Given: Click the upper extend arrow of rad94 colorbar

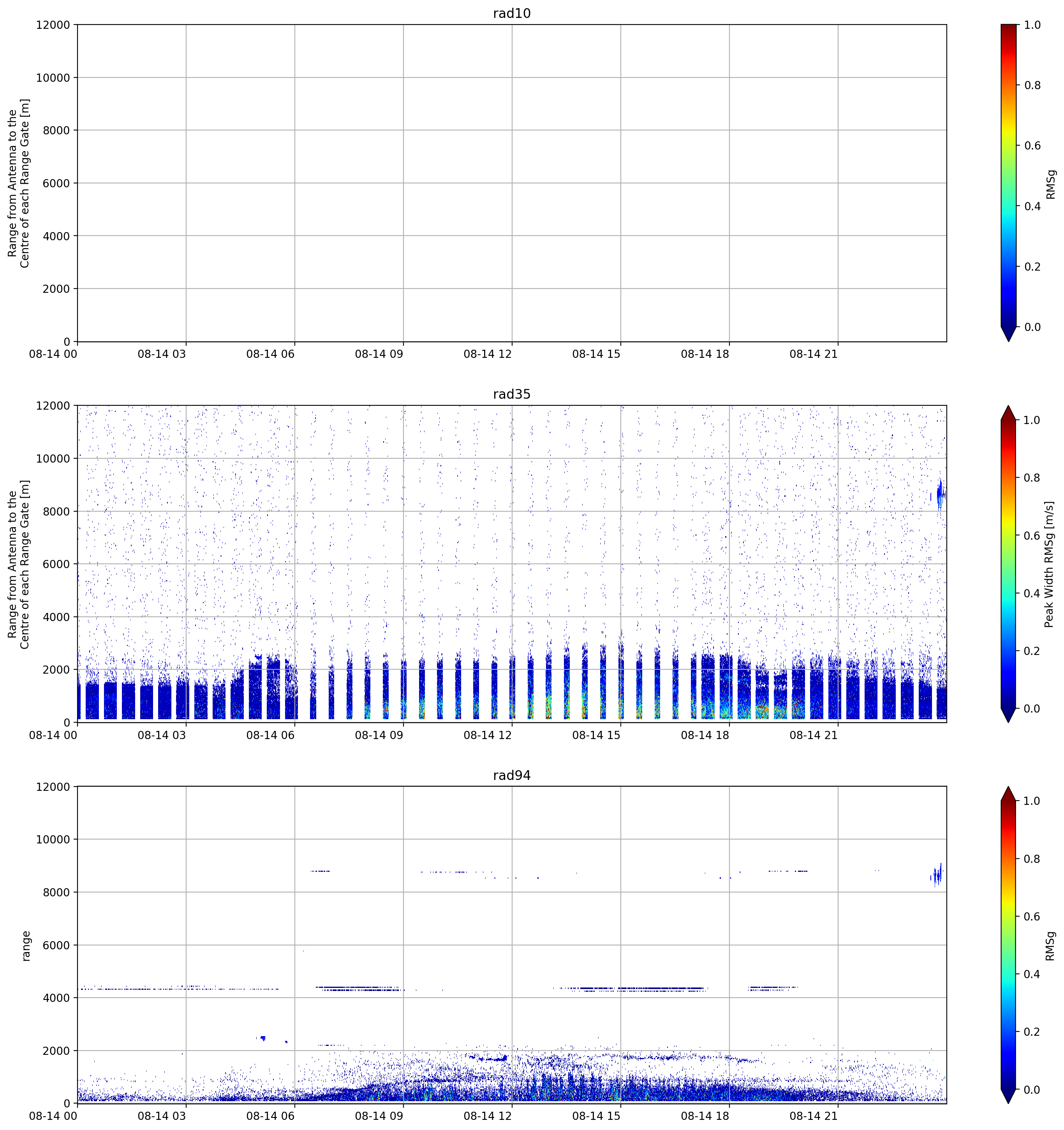Looking at the screenshot, I should coord(1008,794).
